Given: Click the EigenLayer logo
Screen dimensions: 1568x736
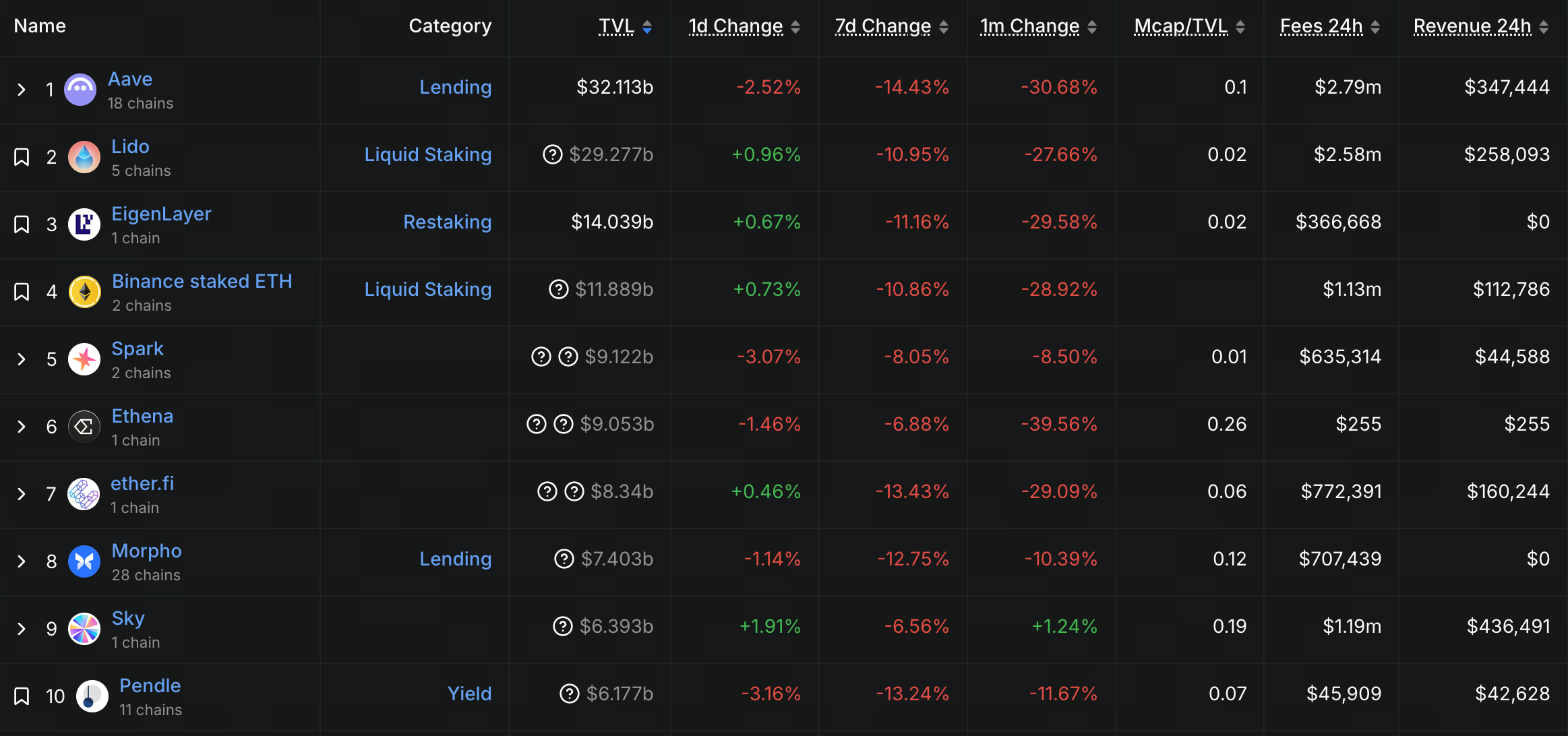Looking at the screenshot, I should (x=84, y=224).
